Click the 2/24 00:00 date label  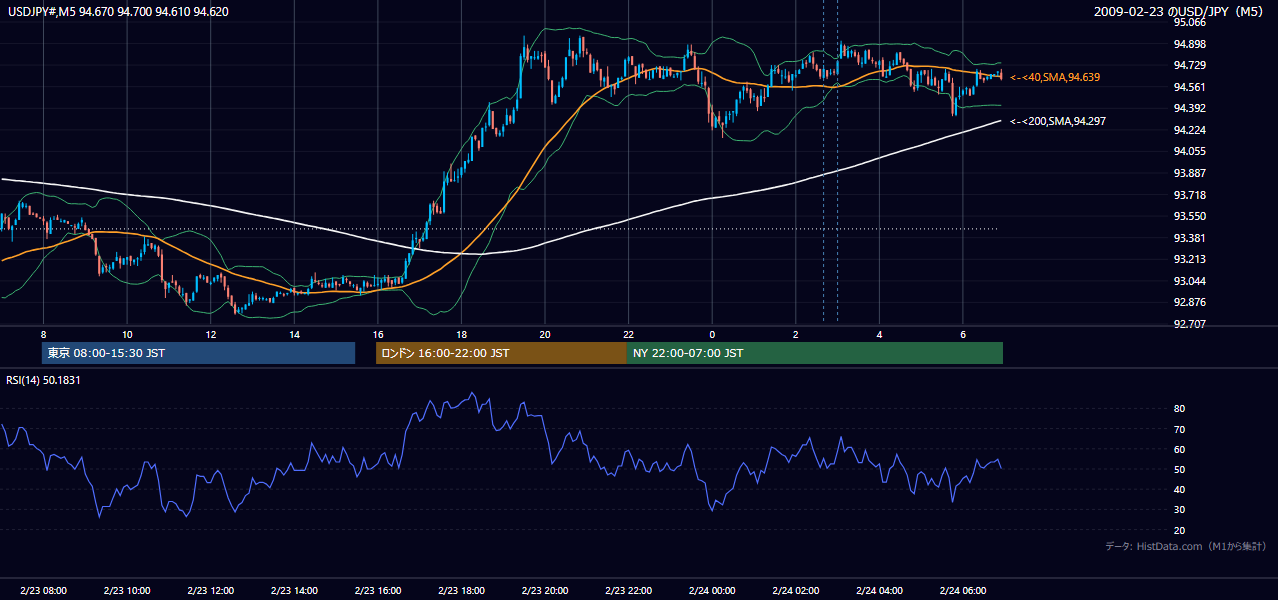[x=711, y=591]
